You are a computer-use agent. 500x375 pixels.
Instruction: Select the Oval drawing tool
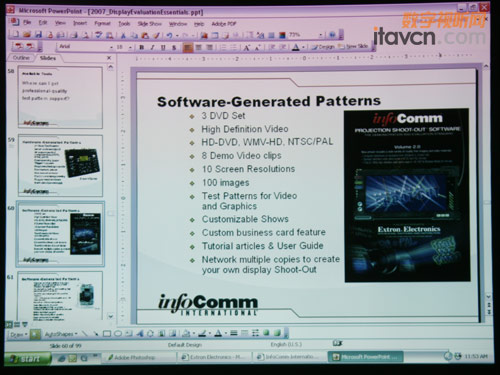(118, 333)
